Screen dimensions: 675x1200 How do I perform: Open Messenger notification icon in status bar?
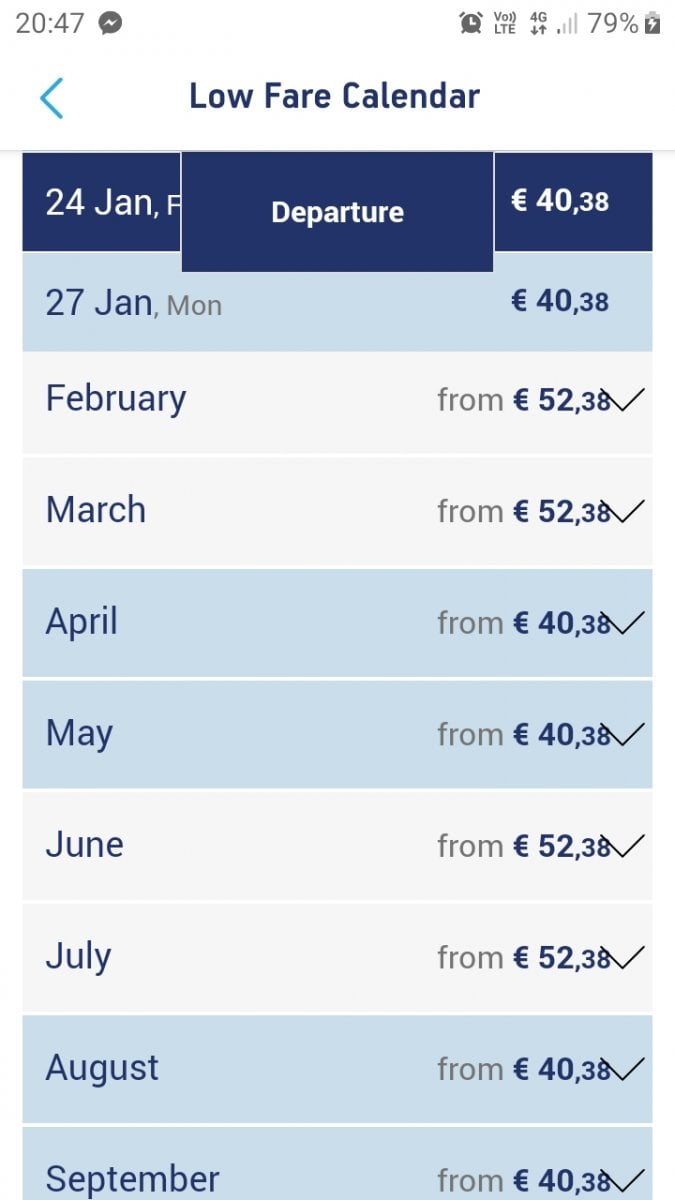110,23
